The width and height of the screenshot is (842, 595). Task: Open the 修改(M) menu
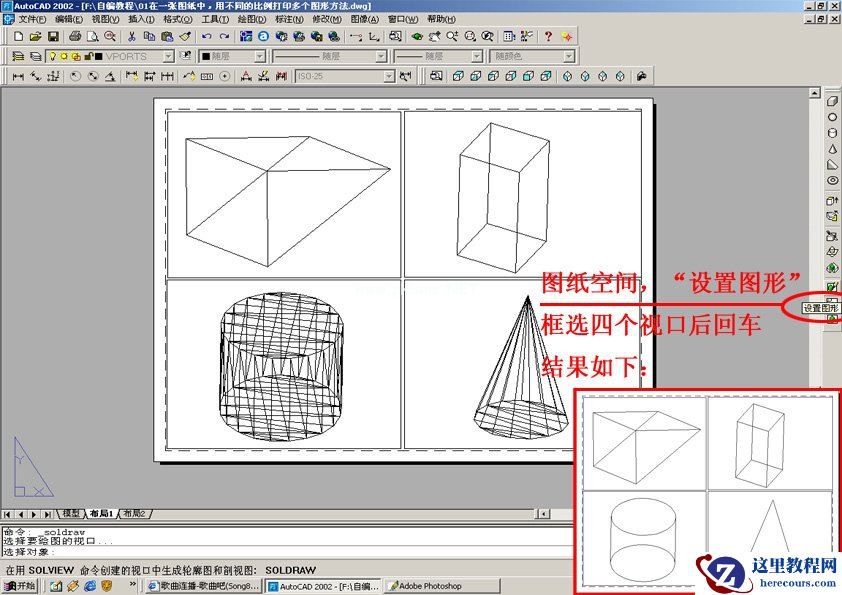[327, 19]
